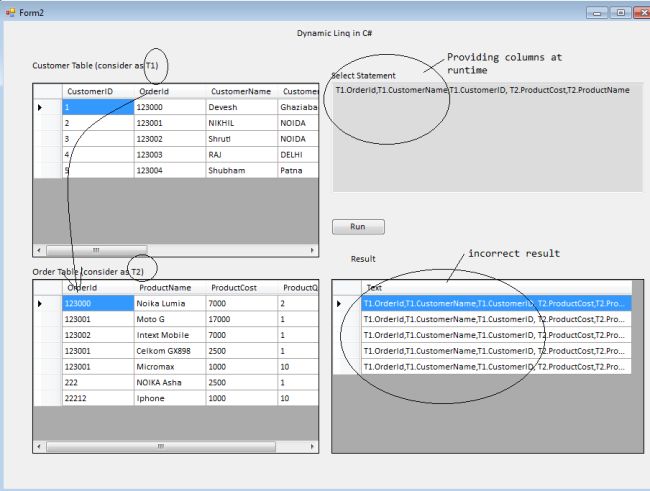Select the RAJ customer name cell
650x491 pixels.
tap(242, 154)
